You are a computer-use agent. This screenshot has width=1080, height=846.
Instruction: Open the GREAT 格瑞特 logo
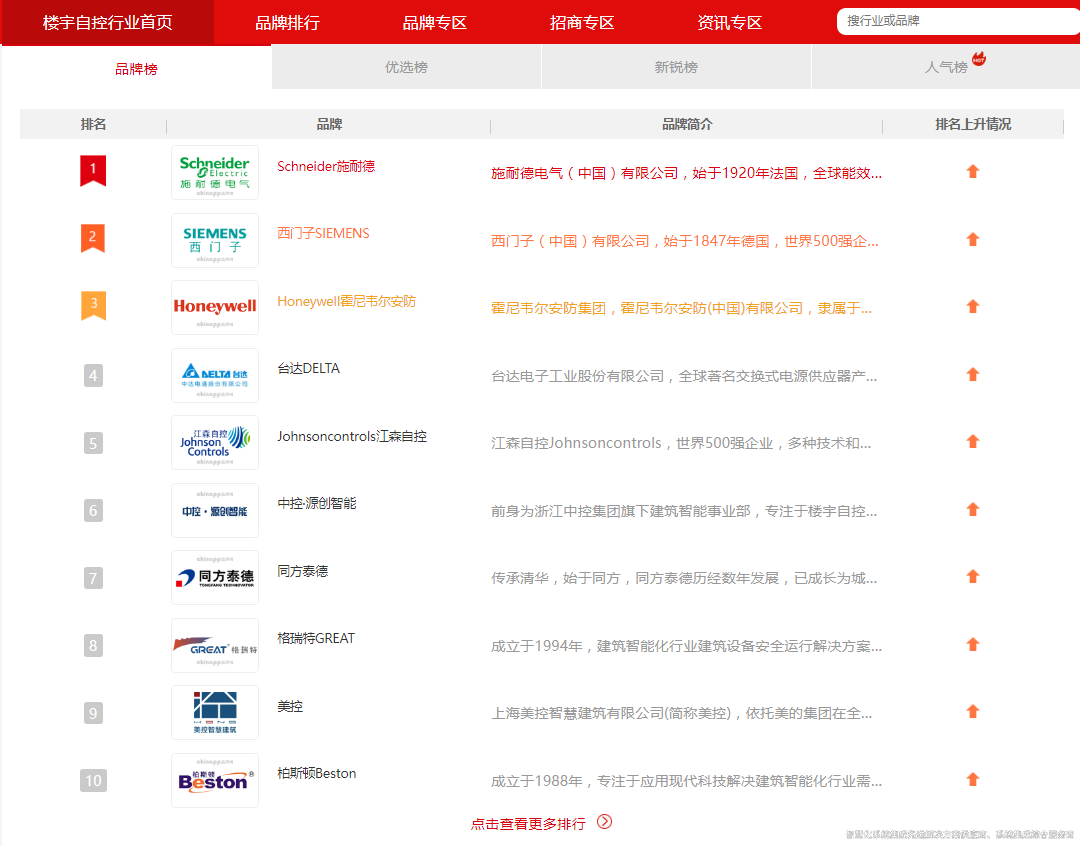(214, 646)
